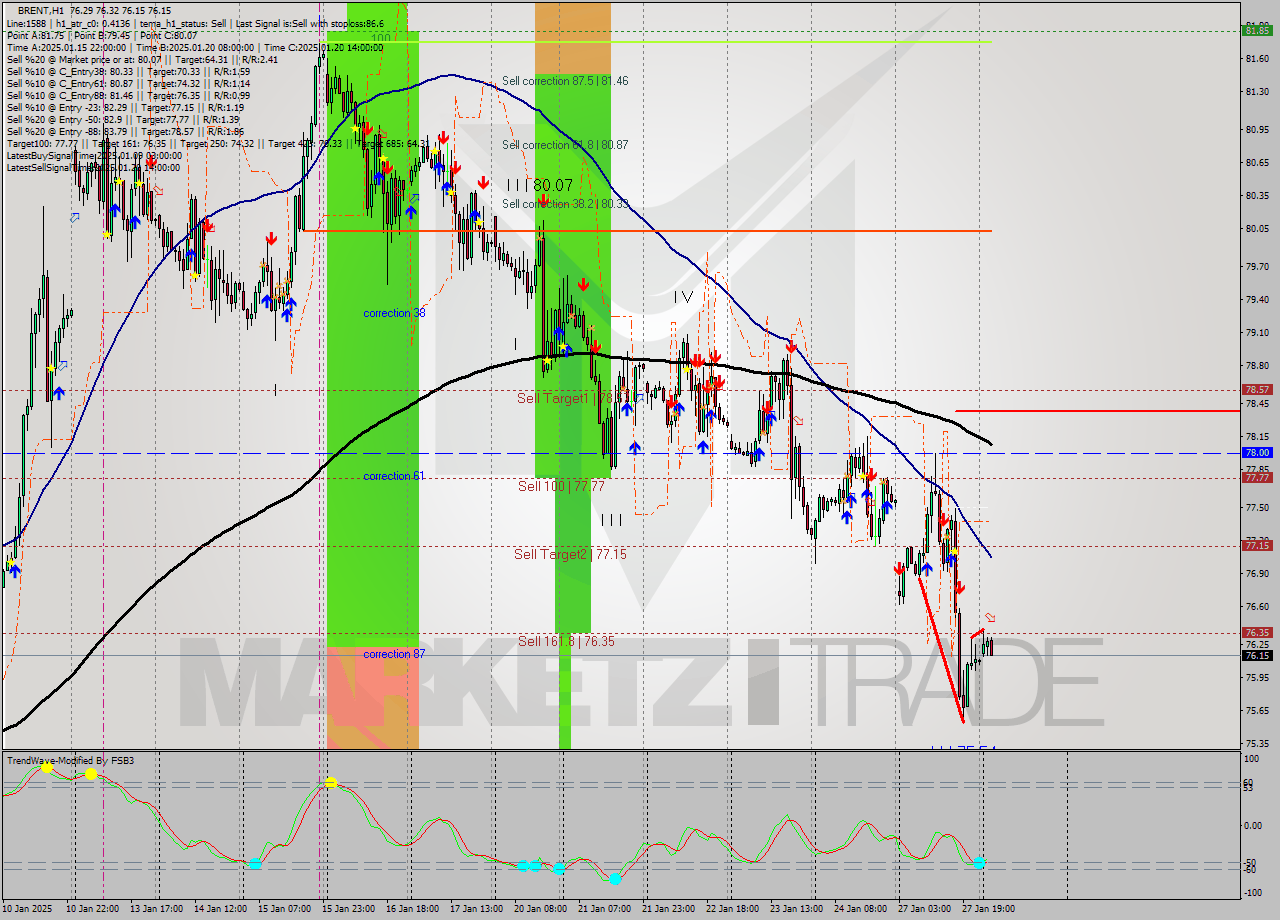Click the -100 indicator scale value
Viewport: 1280px width, 920px height.
[x=1254, y=892]
